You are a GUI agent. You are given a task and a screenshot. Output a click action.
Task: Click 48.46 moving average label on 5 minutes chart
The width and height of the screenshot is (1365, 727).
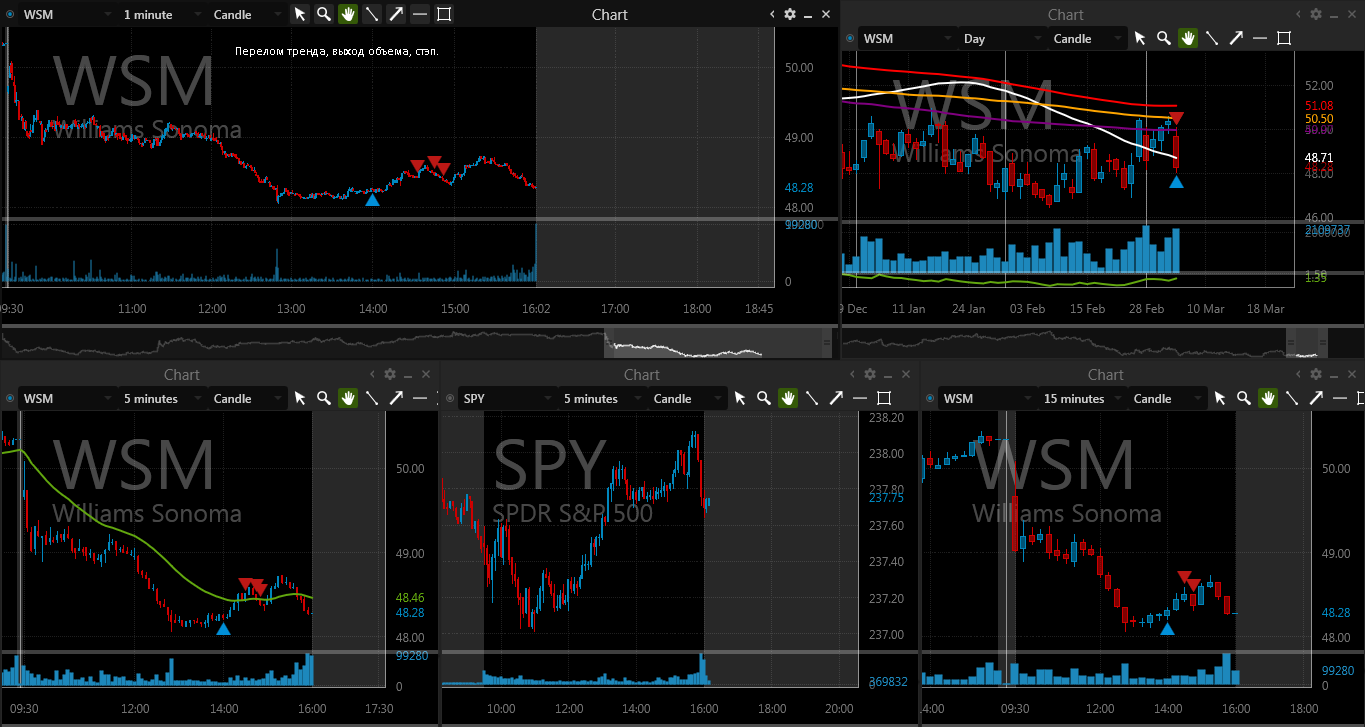tap(410, 597)
